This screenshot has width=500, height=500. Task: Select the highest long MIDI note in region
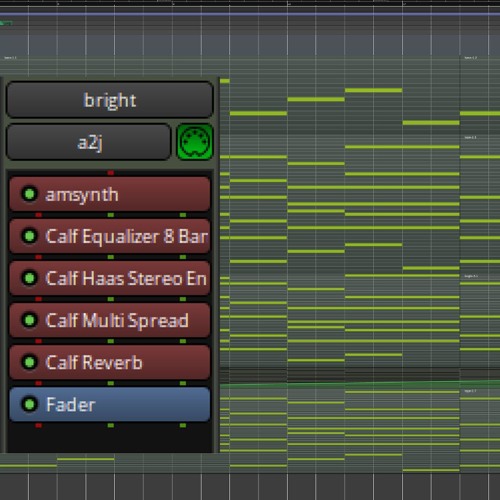pyautogui.click(x=373, y=90)
